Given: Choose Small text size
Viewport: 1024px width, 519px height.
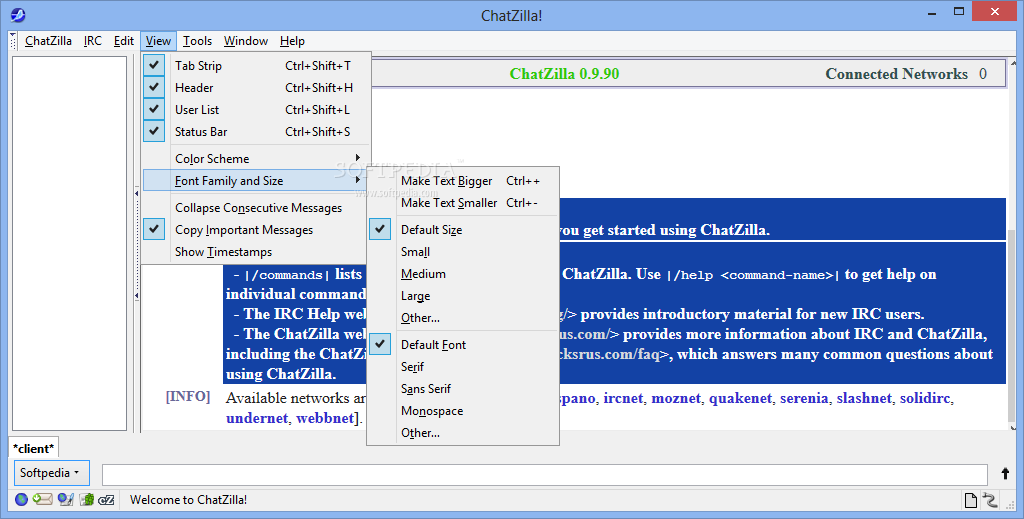Looking at the screenshot, I should point(463,252).
